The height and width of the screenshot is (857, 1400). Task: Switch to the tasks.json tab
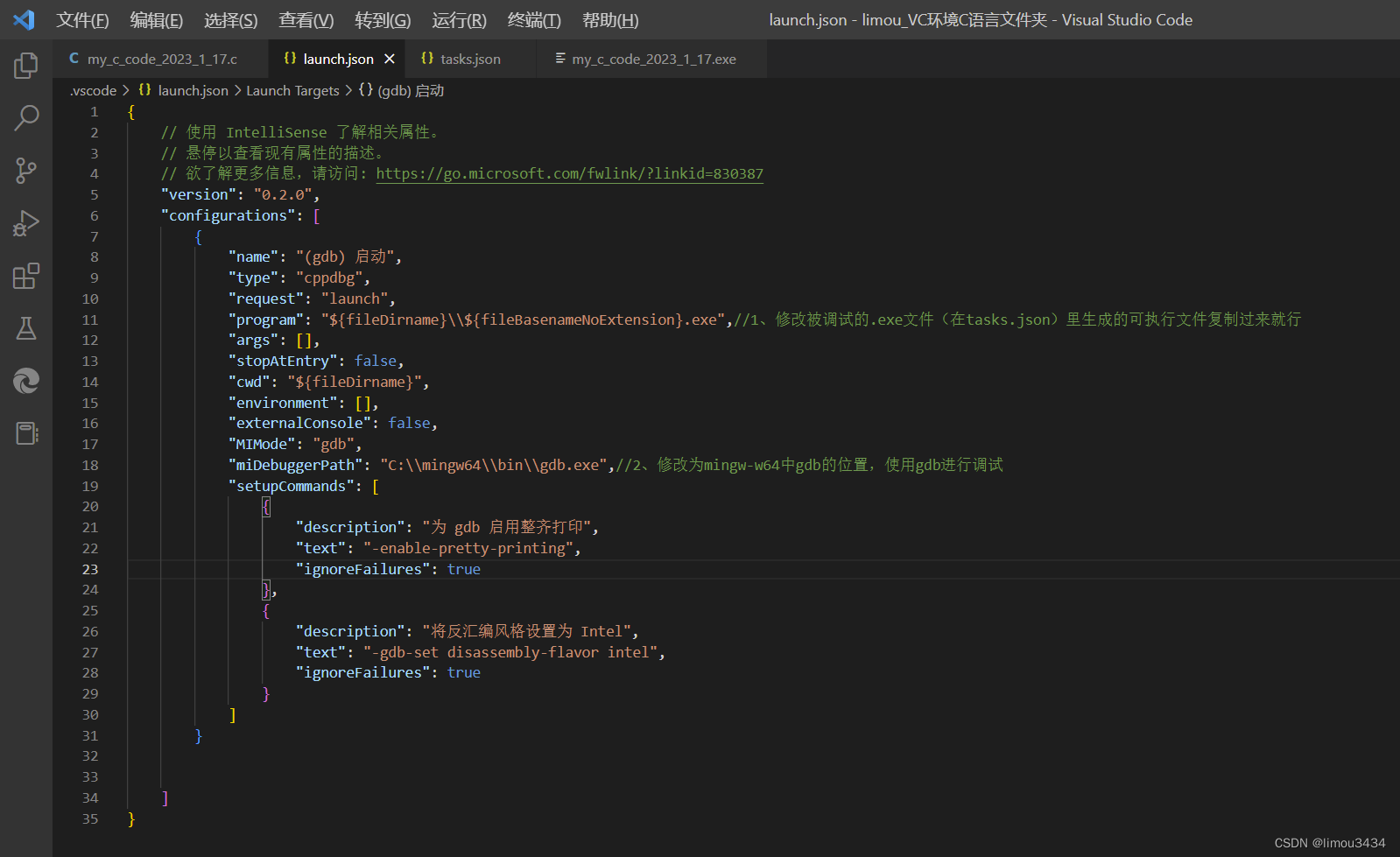click(470, 59)
